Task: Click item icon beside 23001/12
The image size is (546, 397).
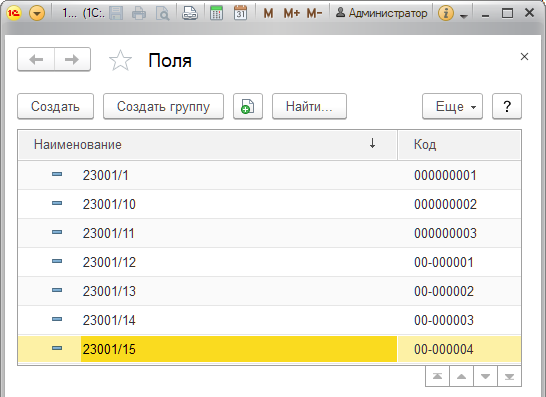Action: tap(57, 261)
